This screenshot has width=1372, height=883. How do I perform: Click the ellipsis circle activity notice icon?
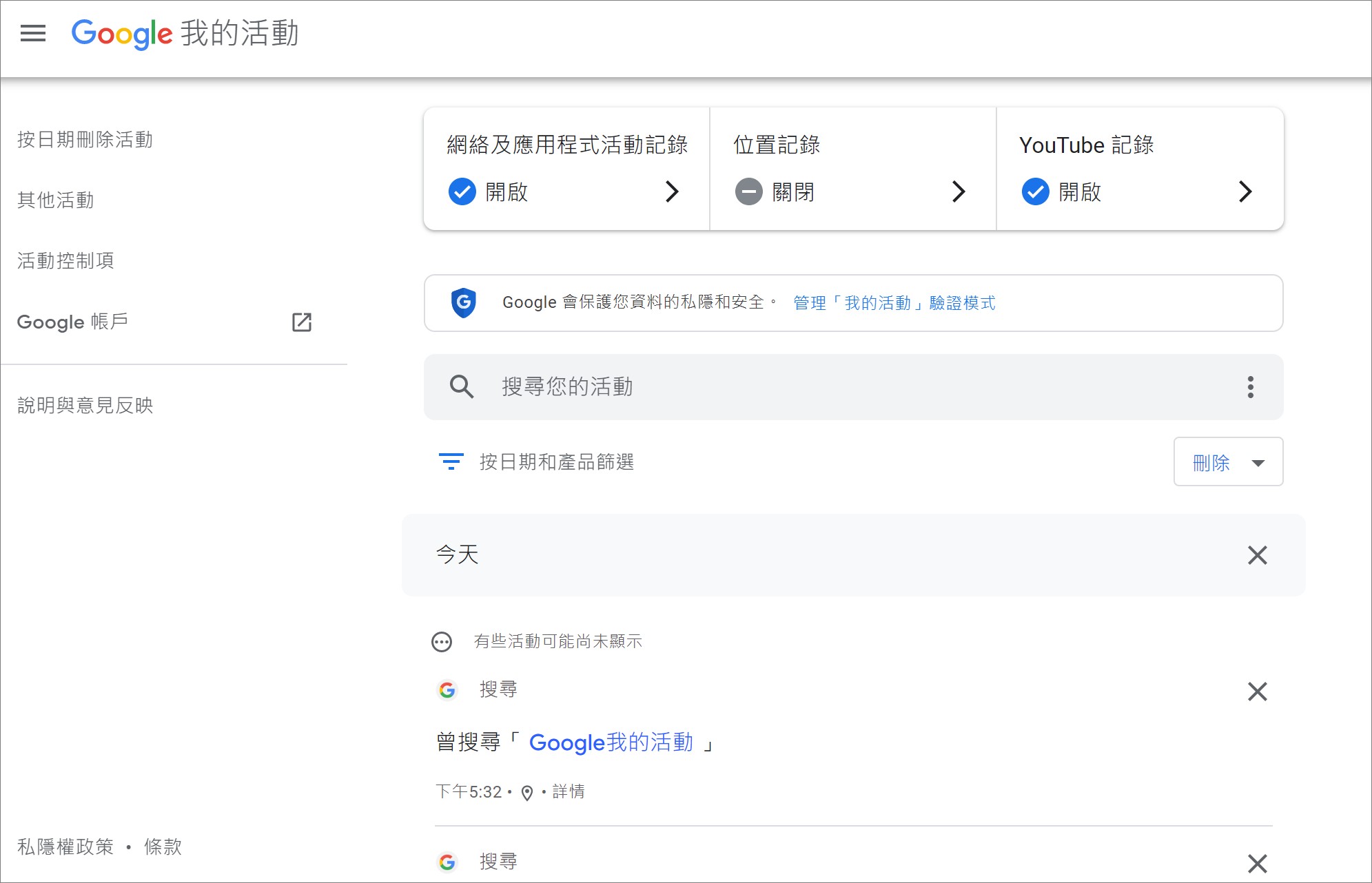tap(442, 642)
